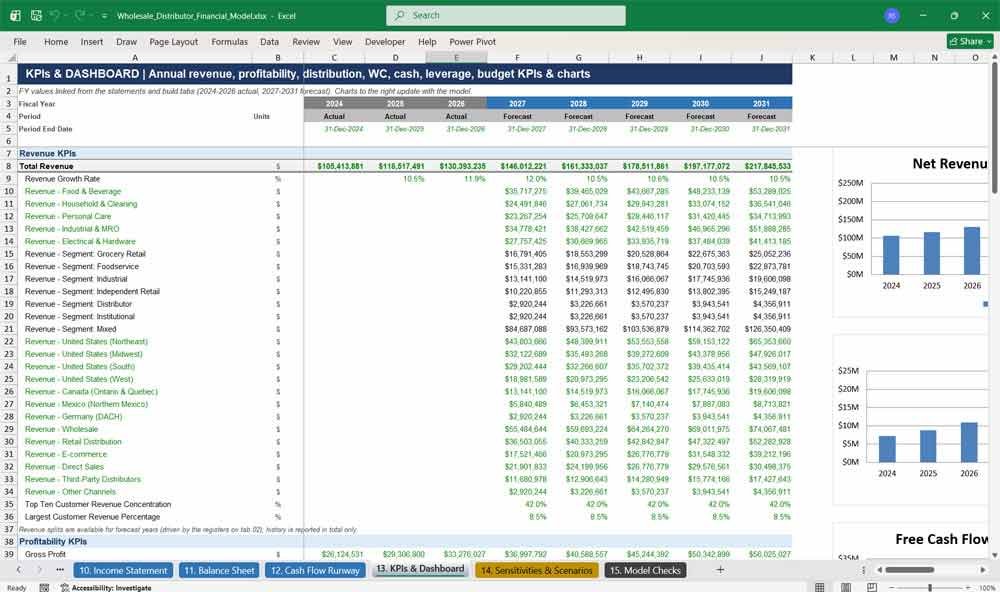Click zoom in plus button
Image resolution: width=1000 pixels, height=592 pixels.
pos(970,588)
